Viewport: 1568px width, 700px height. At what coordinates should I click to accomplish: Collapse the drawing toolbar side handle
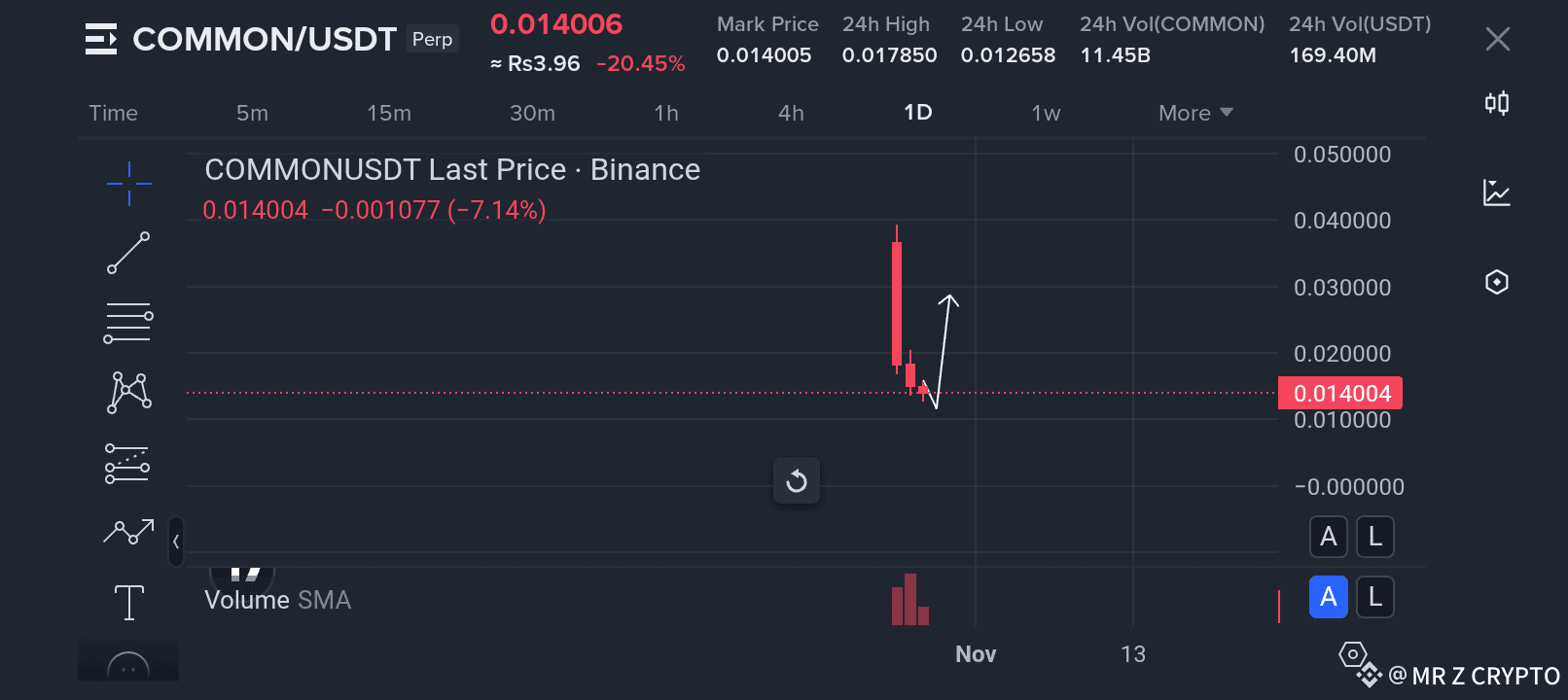176,542
